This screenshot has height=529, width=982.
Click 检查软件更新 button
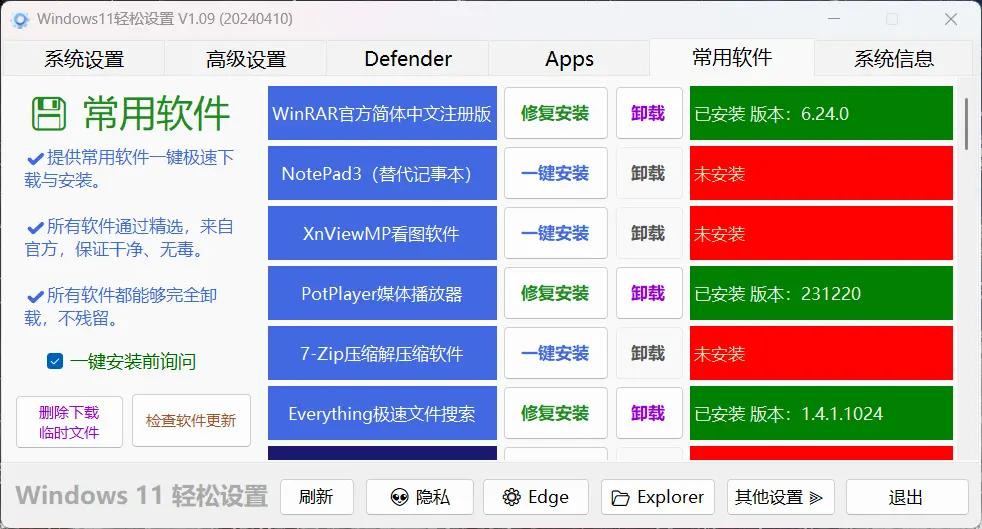point(191,421)
